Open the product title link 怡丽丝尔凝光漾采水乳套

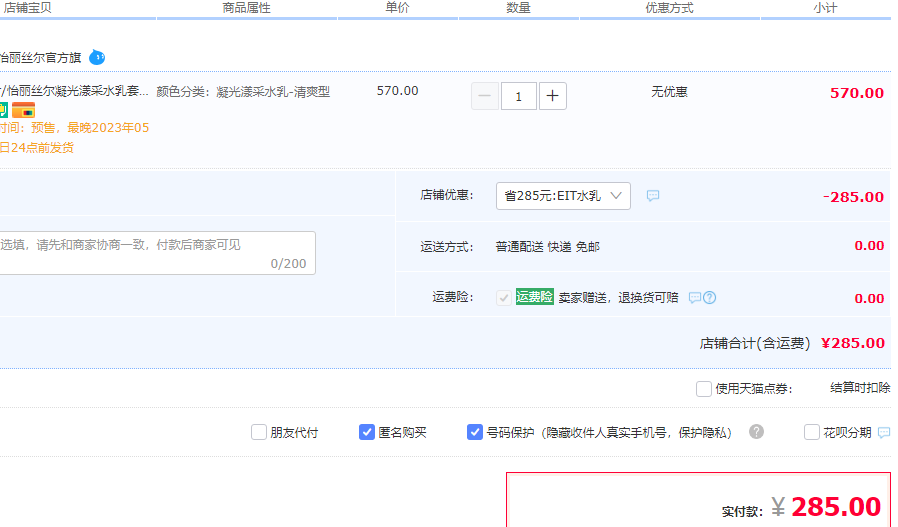pyautogui.click(x=74, y=91)
